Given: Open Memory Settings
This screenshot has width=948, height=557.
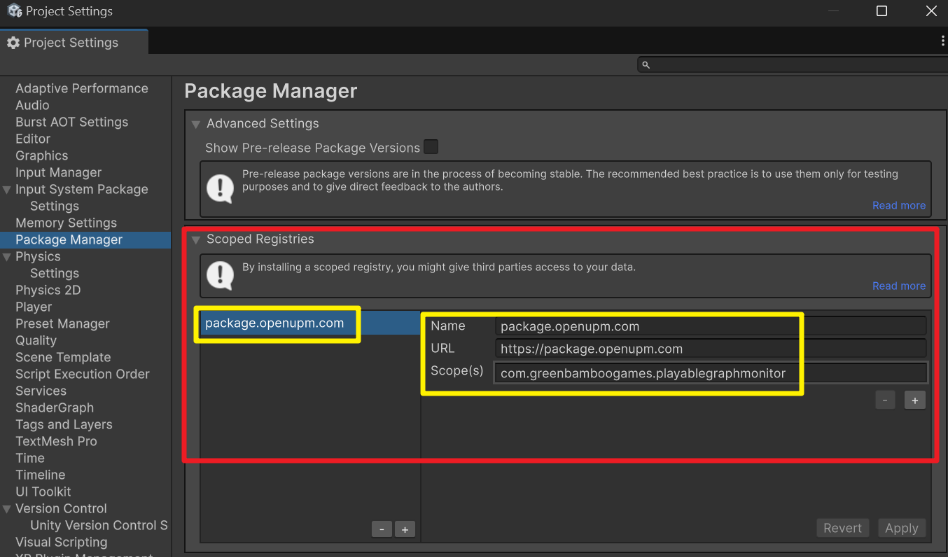Looking at the screenshot, I should point(66,223).
